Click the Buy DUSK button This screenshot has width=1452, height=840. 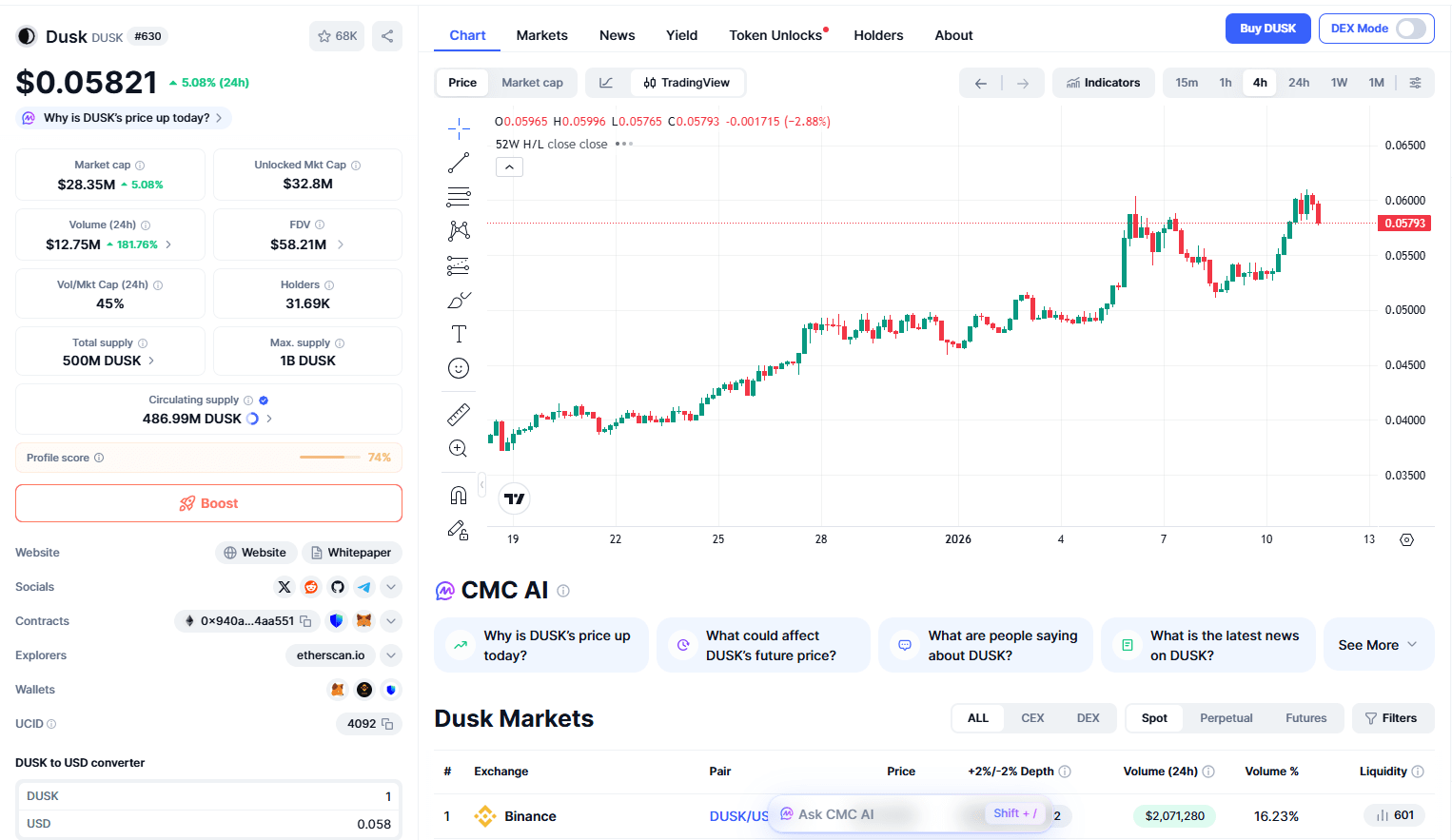(x=1267, y=29)
